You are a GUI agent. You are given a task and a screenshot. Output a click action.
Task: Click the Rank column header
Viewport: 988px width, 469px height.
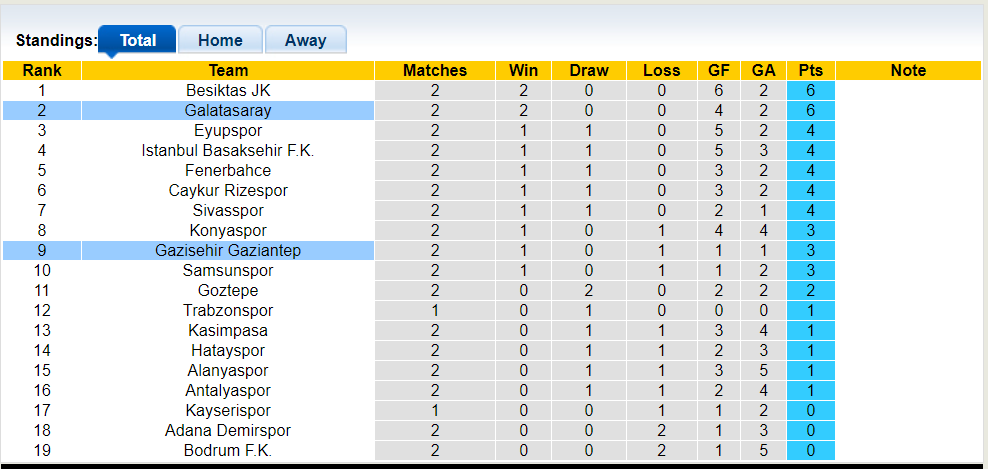42,70
